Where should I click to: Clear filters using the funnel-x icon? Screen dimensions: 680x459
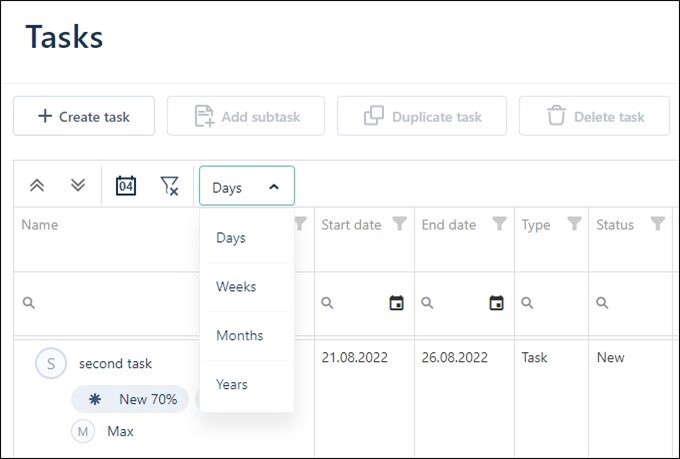coord(170,186)
